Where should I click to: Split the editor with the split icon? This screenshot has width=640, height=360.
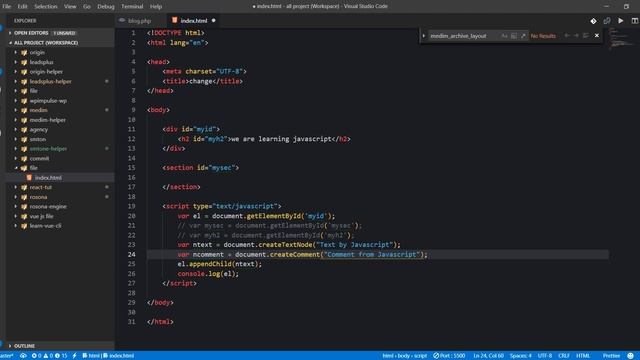[x=635, y=21]
